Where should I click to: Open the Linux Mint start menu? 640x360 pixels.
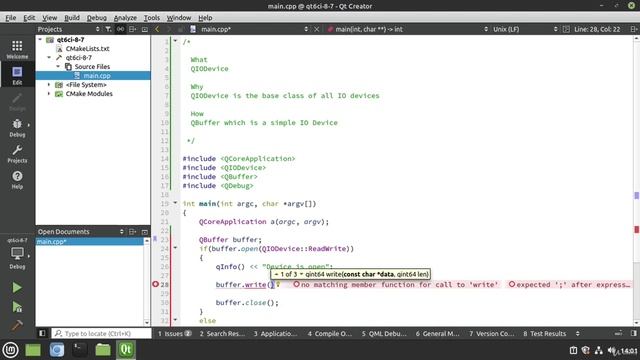10,350
